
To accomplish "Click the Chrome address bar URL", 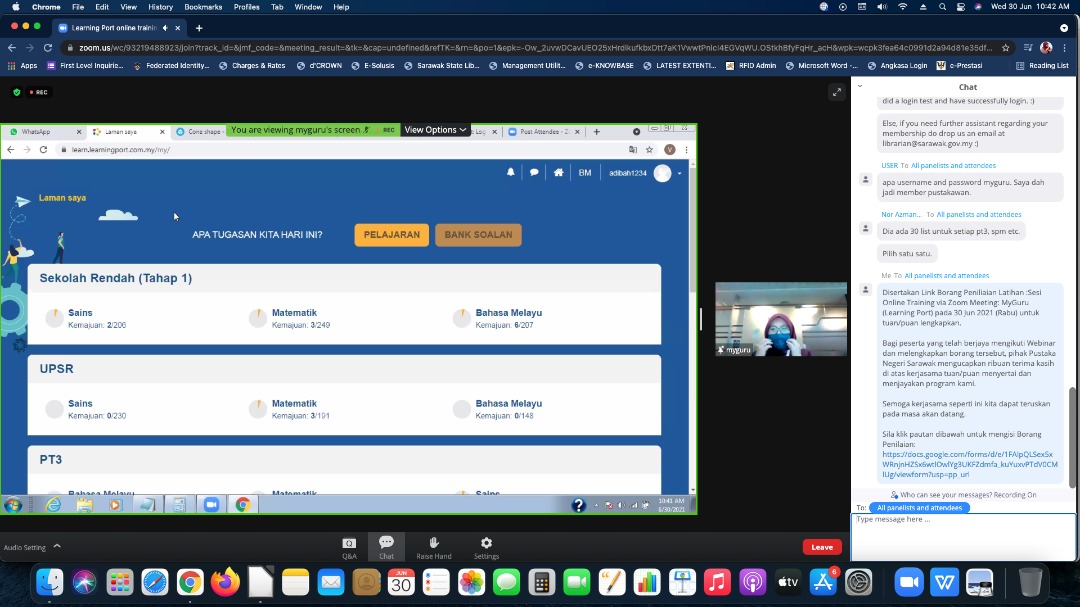I will click(535, 48).
